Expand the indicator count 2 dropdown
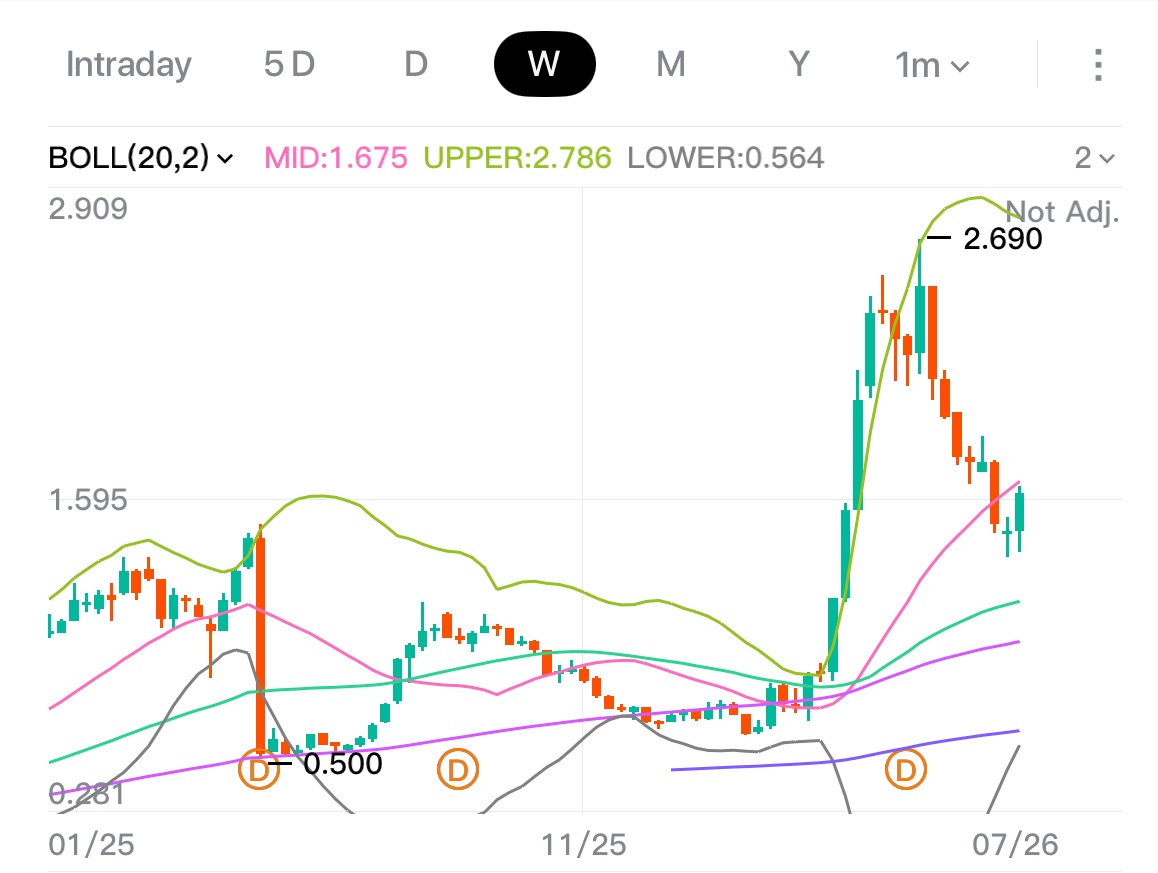The width and height of the screenshot is (1158, 873). pos(1094,157)
